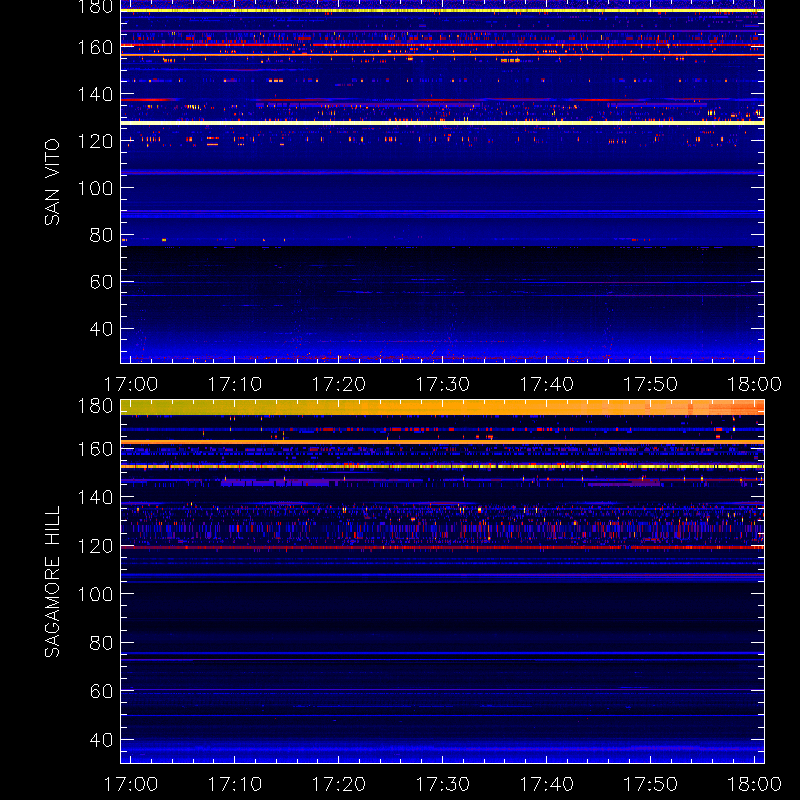Viewport: 800px width, 800px height.
Task: Select the 100 label on San Vito axis
Action: (x=95, y=188)
